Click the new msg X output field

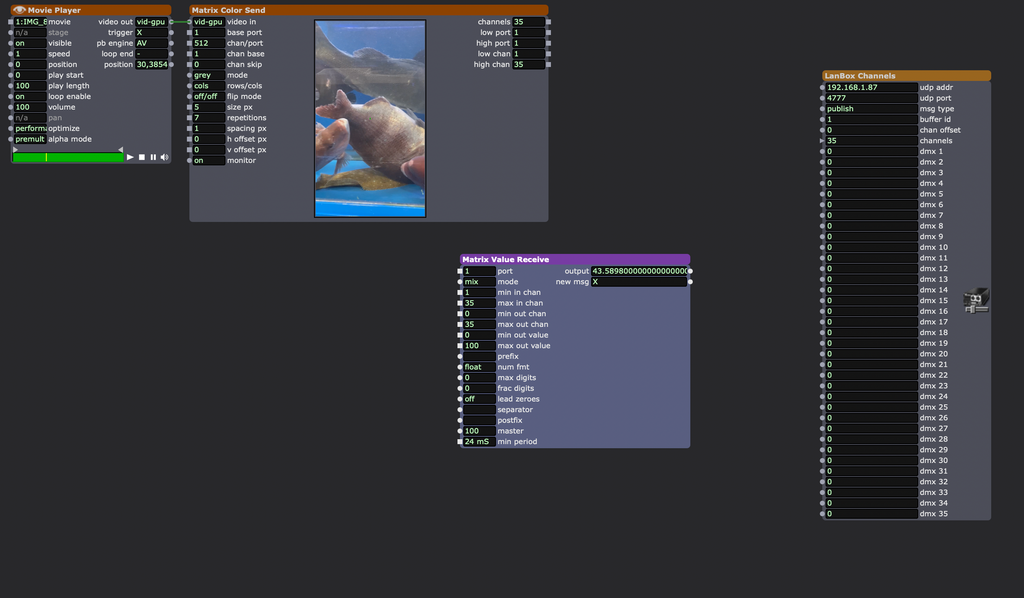point(638,282)
